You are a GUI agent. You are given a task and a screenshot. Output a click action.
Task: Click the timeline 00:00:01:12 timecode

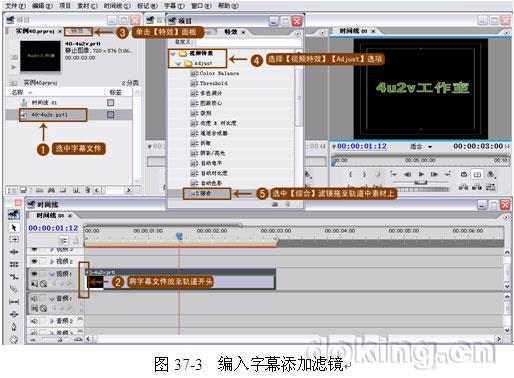coord(53,228)
